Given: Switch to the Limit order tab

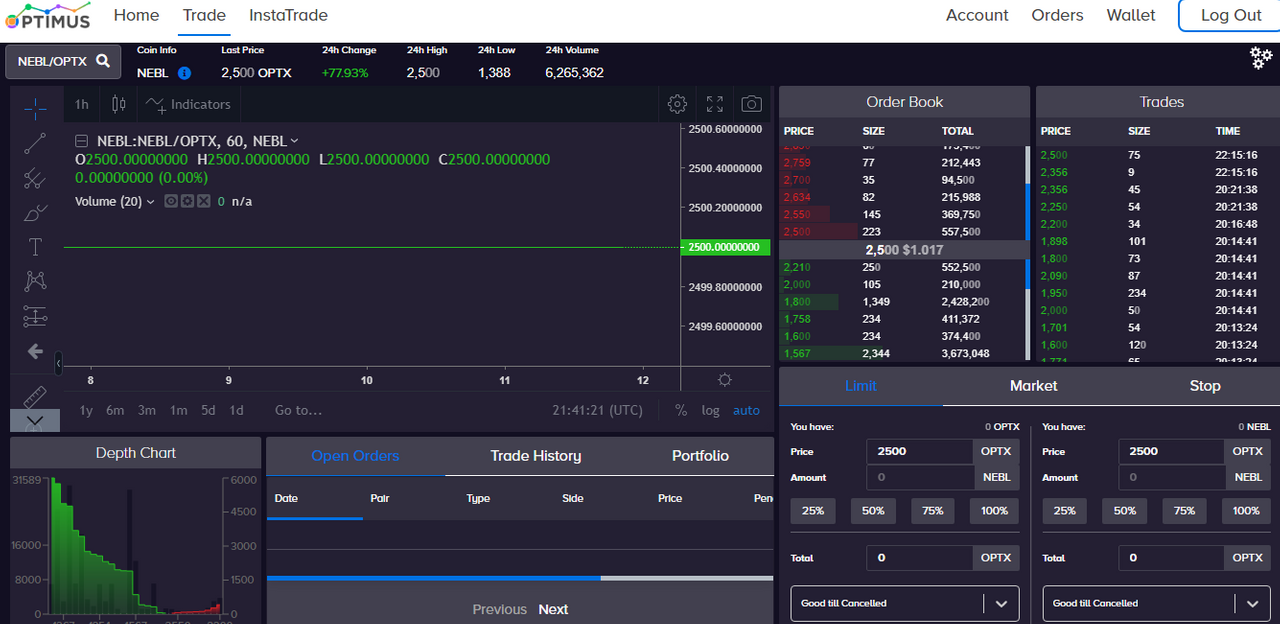Looking at the screenshot, I should point(861,386).
